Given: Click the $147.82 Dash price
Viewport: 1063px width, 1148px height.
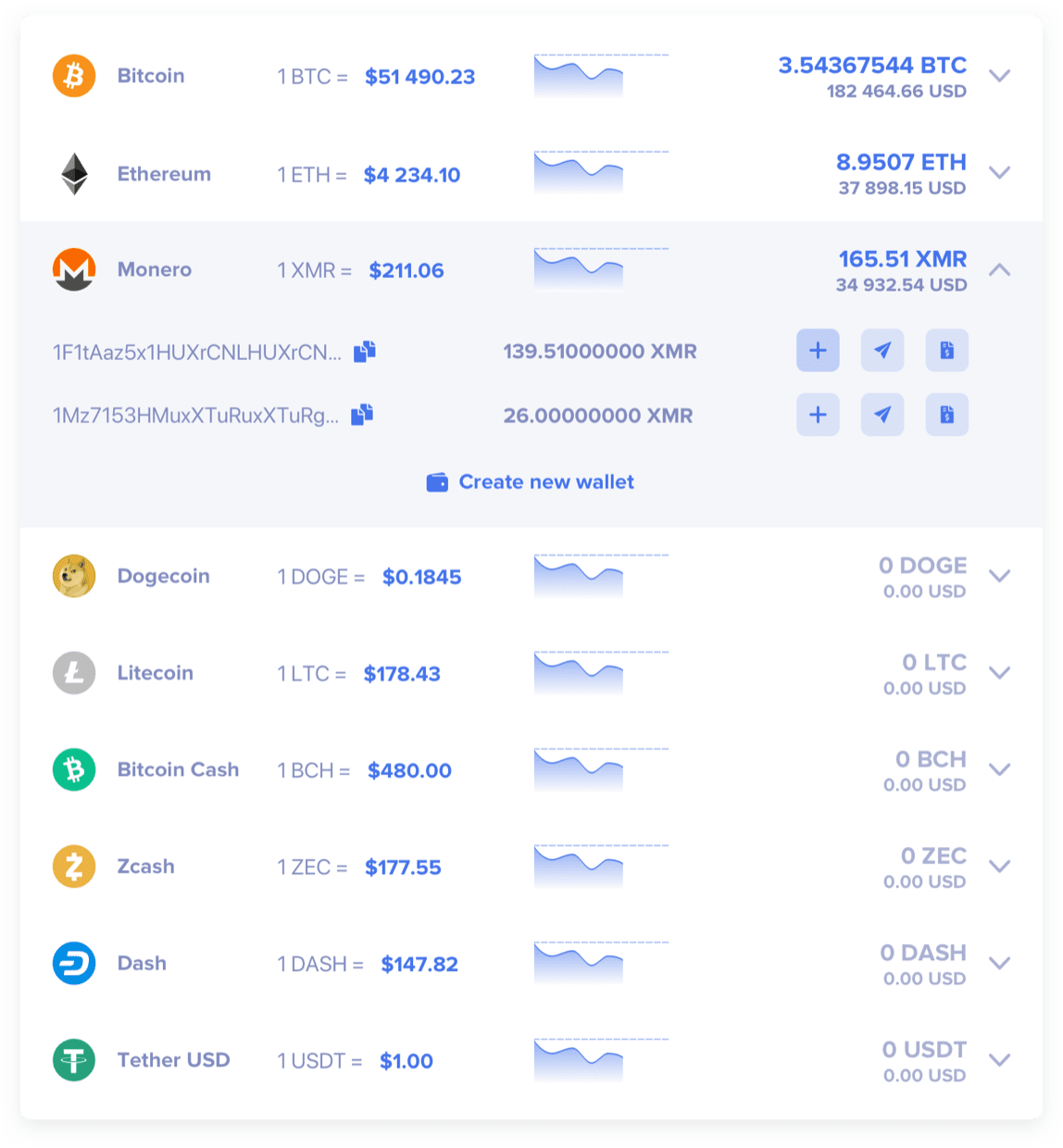Looking at the screenshot, I should tap(419, 964).
